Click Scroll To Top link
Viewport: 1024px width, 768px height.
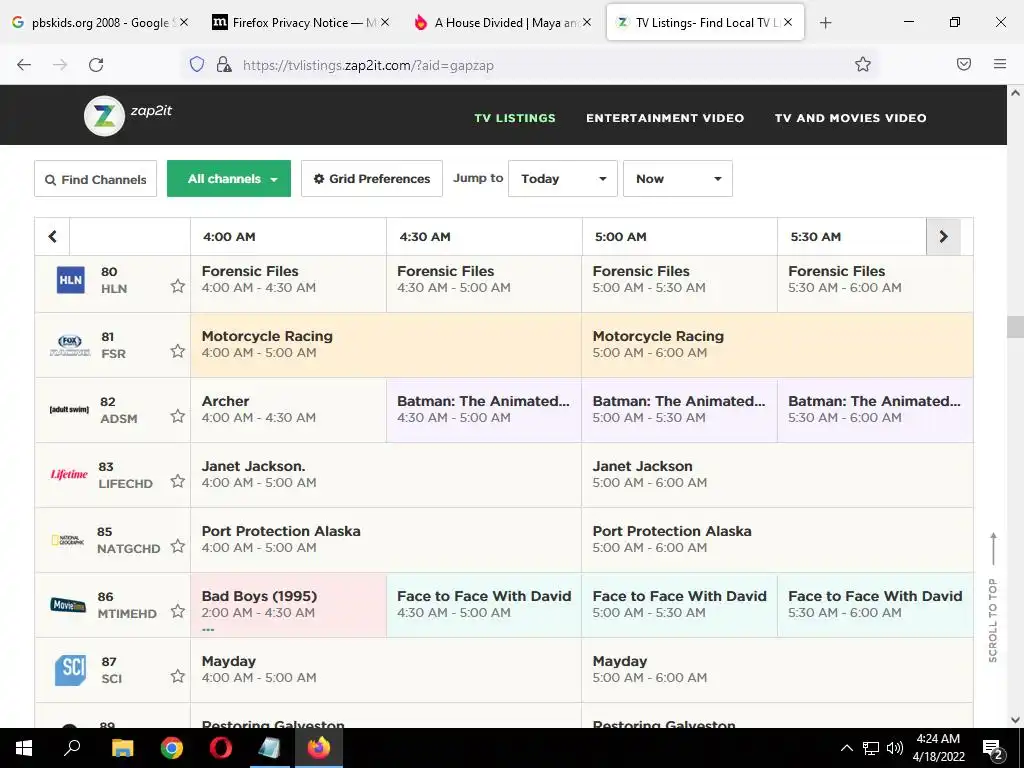tap(993, 596)
